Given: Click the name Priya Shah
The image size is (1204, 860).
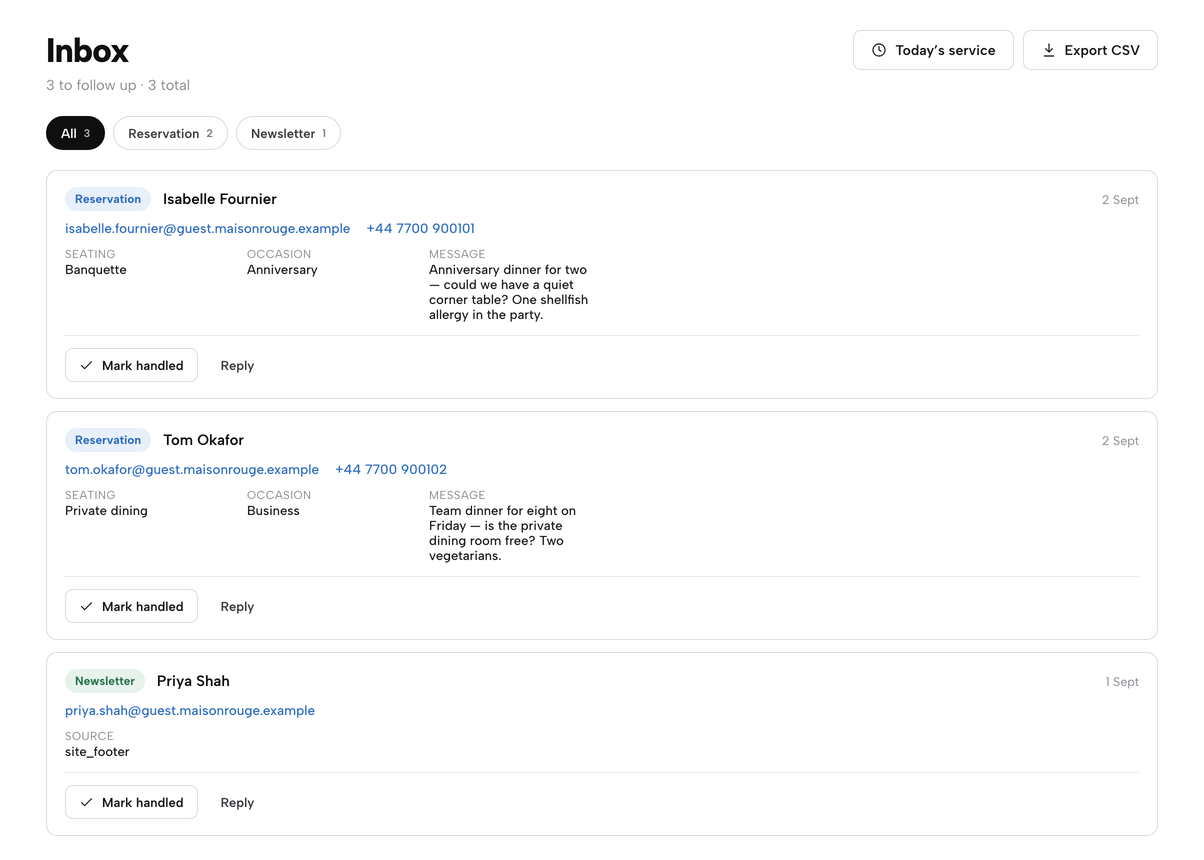Looking at the screenshot, I should coord(193,681).
